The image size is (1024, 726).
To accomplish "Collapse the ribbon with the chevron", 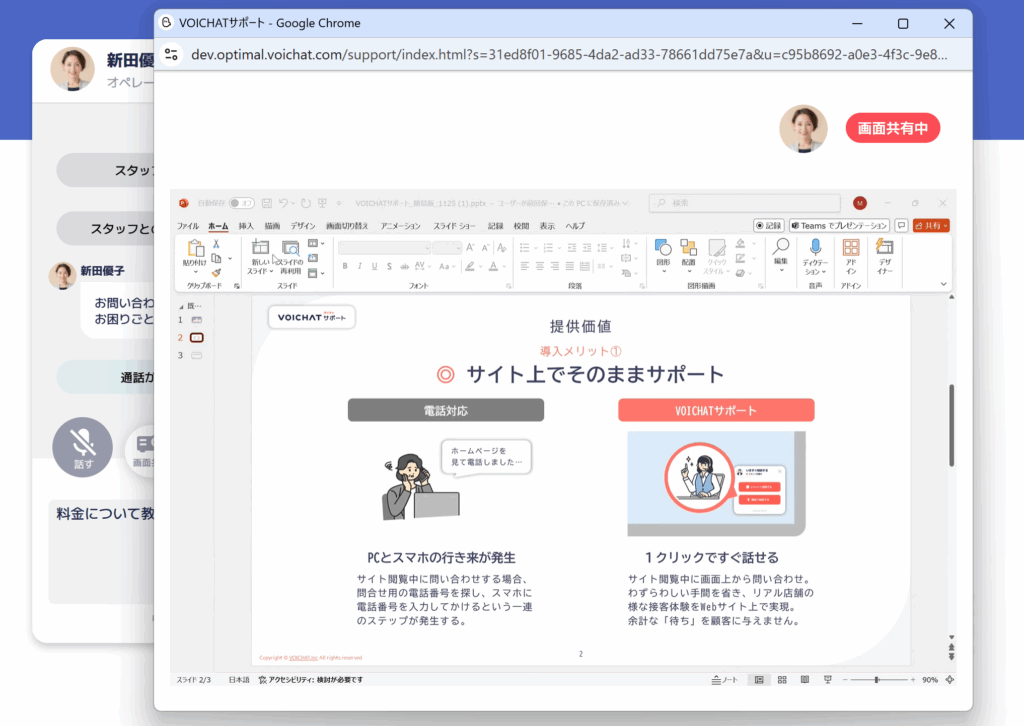I will (943, 284).
